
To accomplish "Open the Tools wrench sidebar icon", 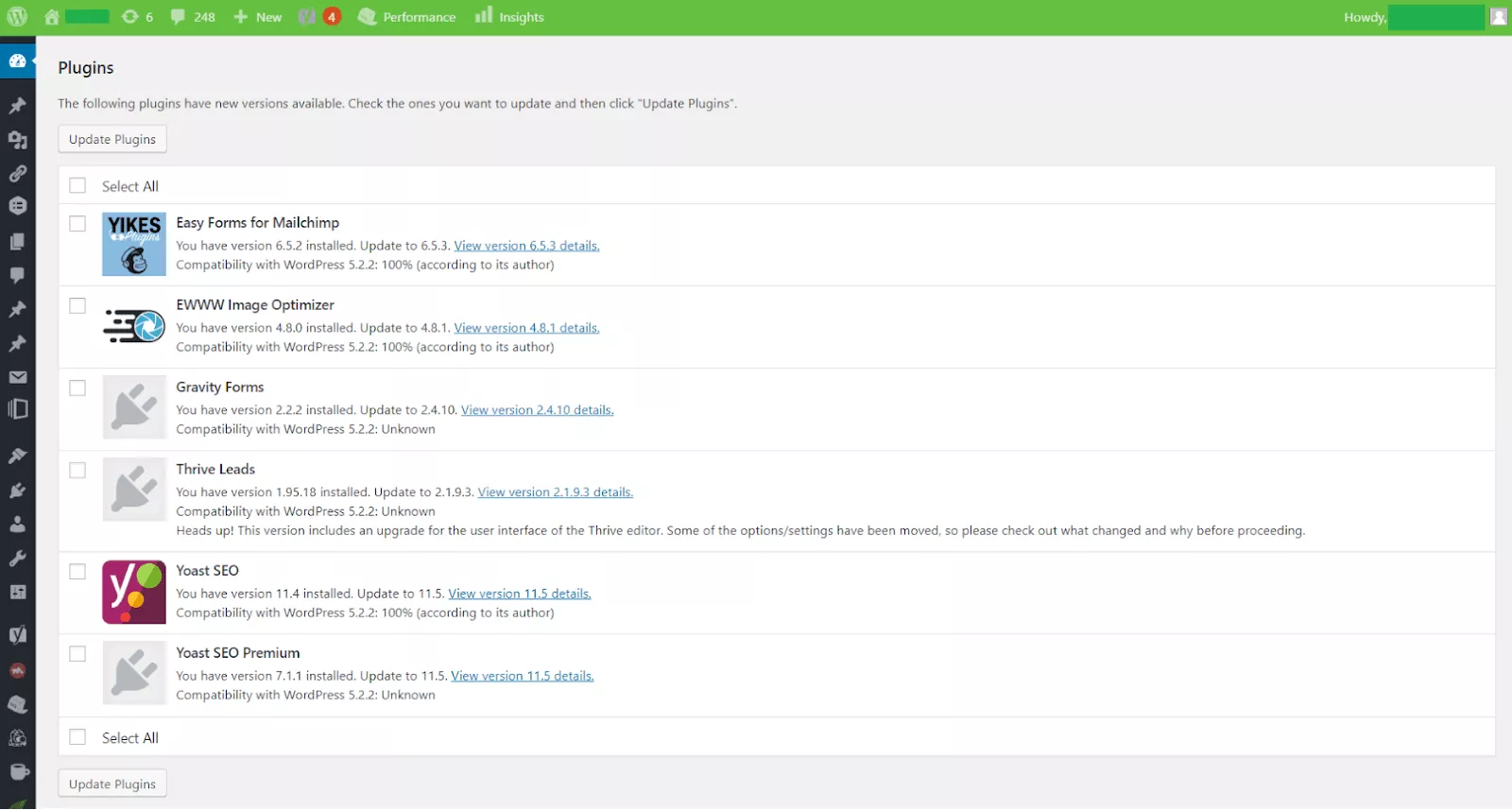I will pyautogui.click(x=18, y=558).
